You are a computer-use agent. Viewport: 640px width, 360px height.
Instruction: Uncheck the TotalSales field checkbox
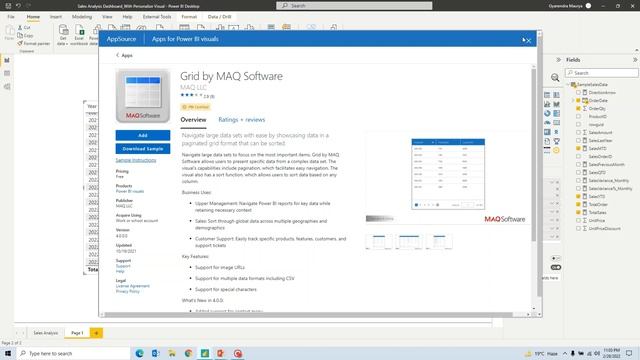coord(578,213)
